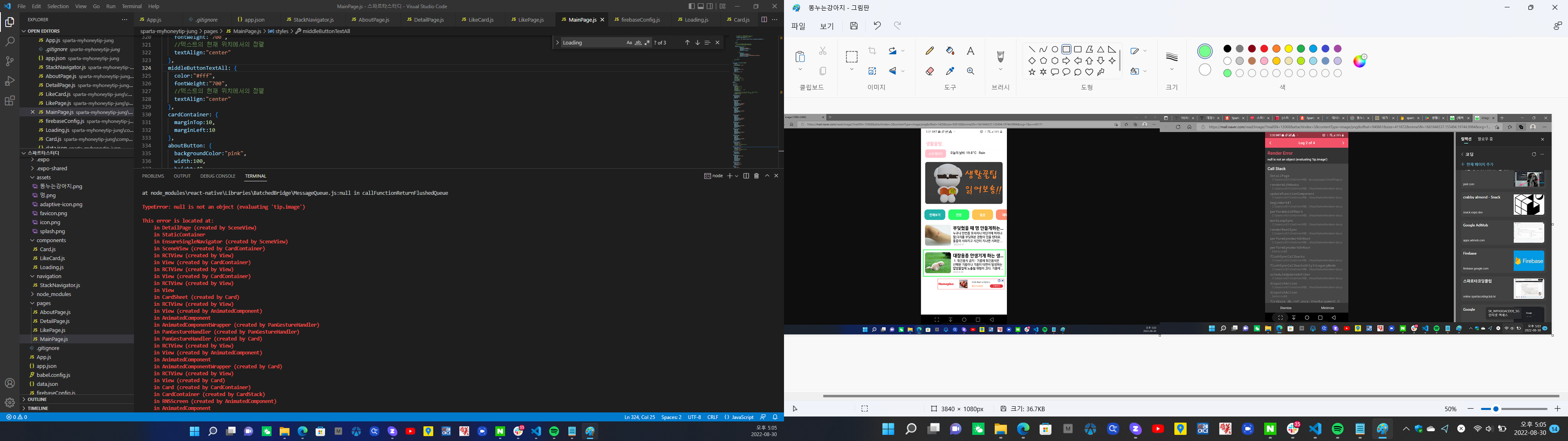Image resolution: width=1568 pixels, height=441 pixels.
Task: Split the VS Code editor to the right
Action: point(764,20)
